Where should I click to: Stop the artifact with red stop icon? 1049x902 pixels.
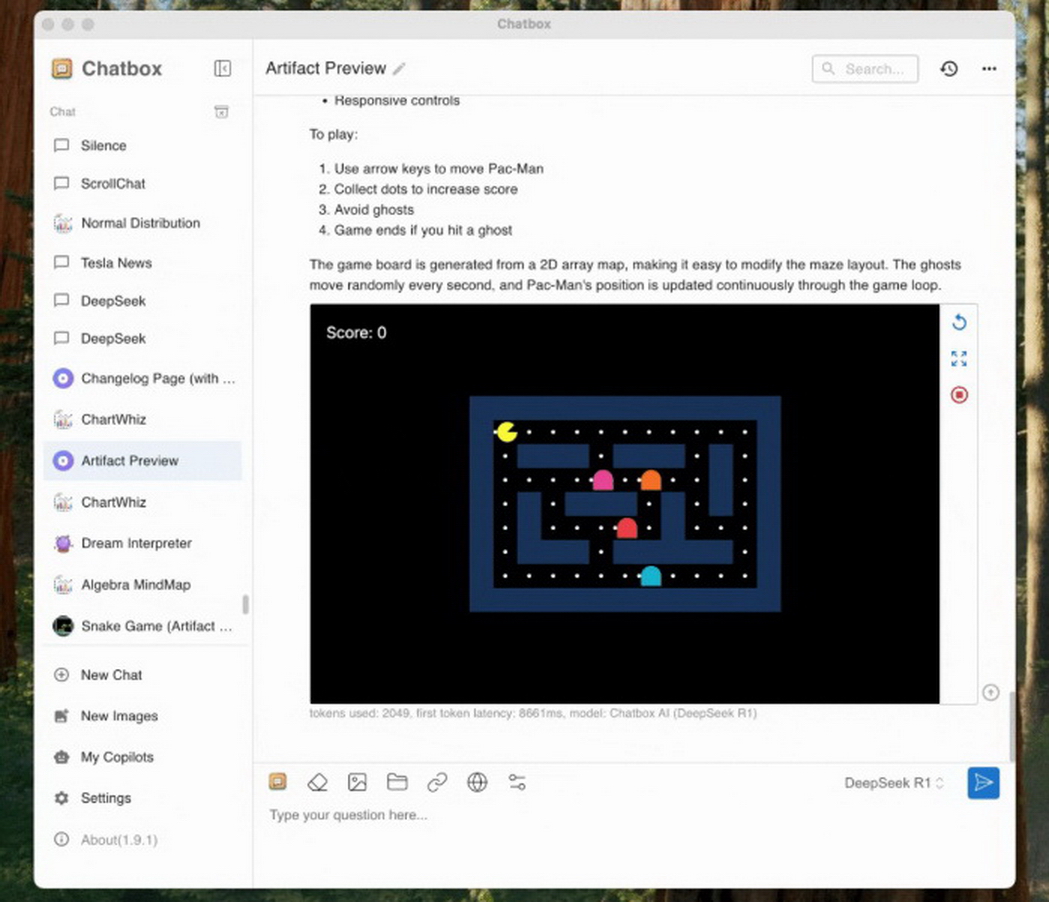tap(959, 395)
